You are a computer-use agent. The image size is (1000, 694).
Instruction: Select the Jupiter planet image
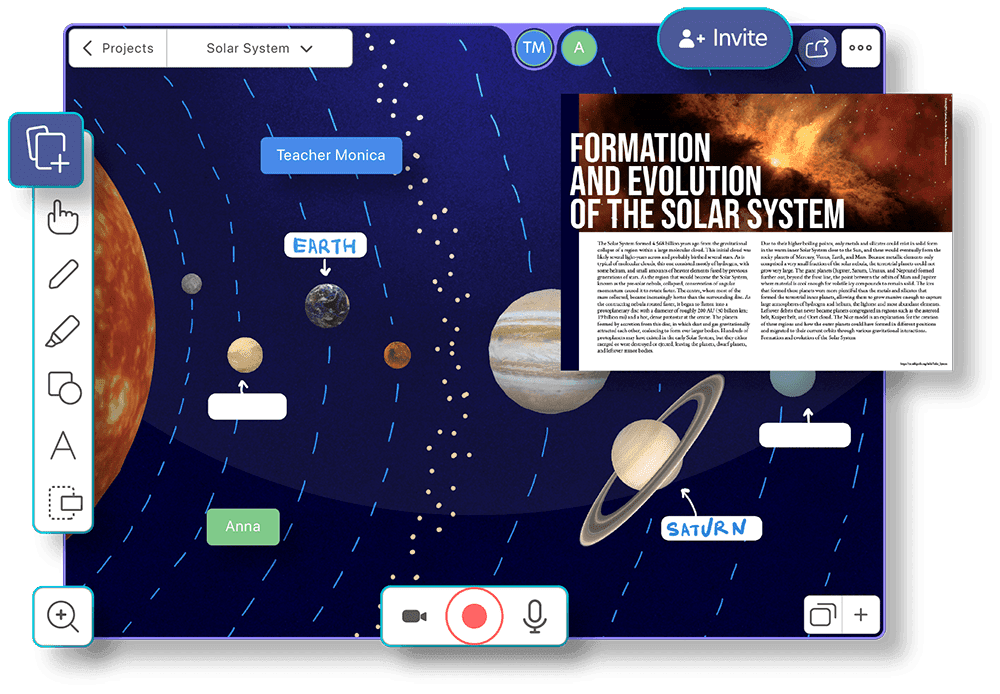point(542,351)
